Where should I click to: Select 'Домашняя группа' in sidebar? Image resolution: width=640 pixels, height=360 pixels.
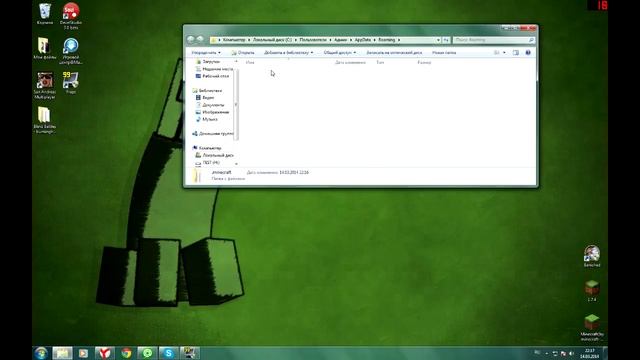pyautogui.click(x=213, y=133)
